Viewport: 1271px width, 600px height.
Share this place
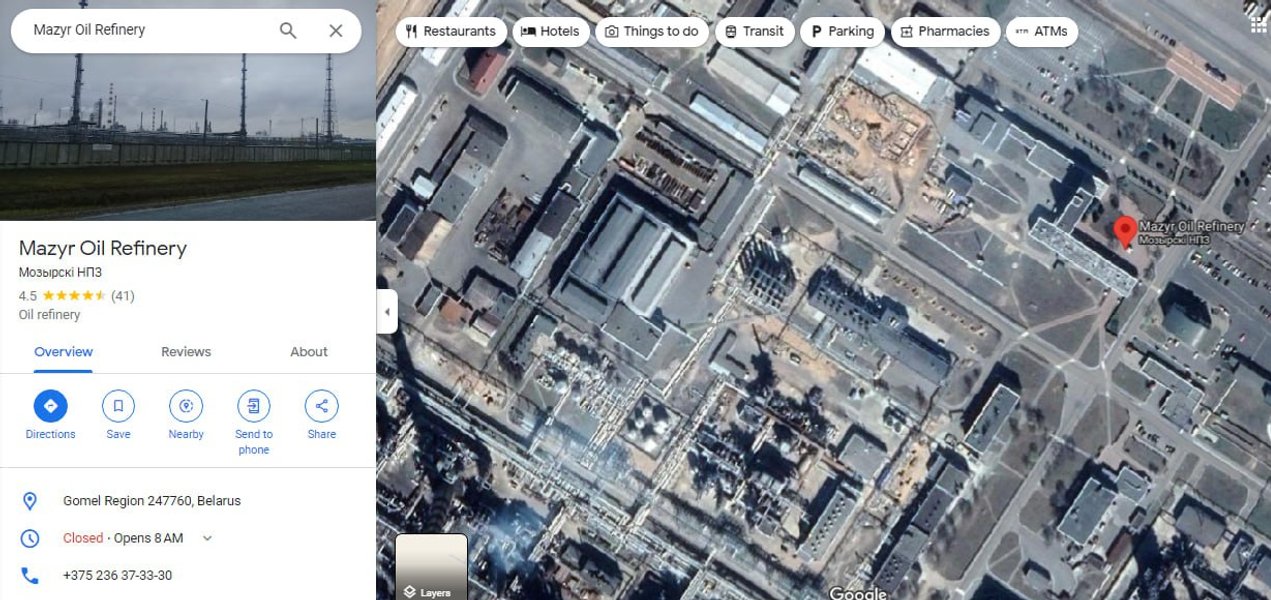pos(321,406)
